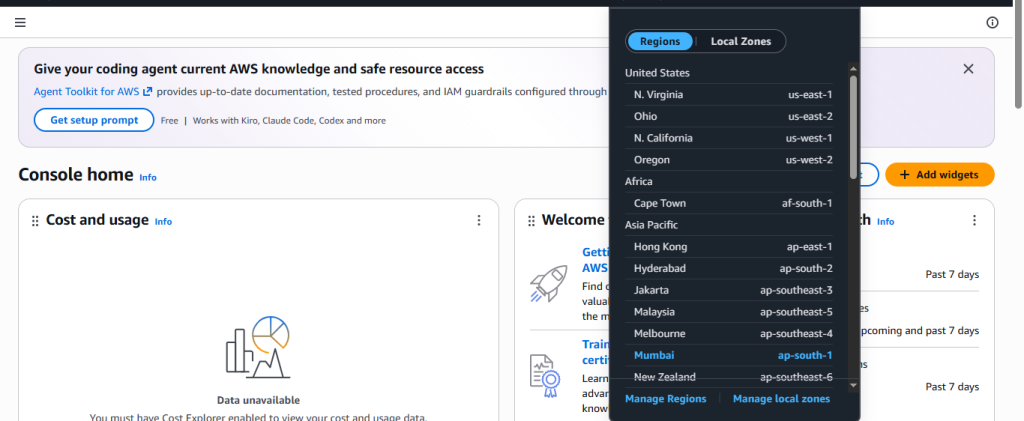Open Info link beside Cost and usage
The width and height of the screenshot is (1024, 421).
click(163, 222)
